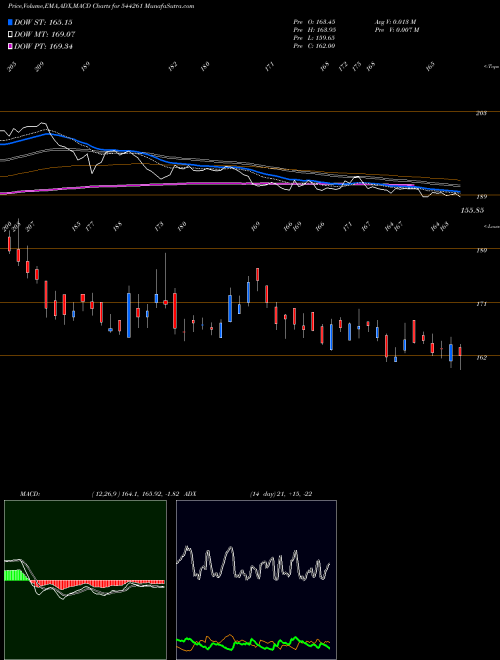Viewport: 500px width, 660px height.
Task: Select the 'DOW ST: 165.15' legend label
Action: (x=43, y=22)
